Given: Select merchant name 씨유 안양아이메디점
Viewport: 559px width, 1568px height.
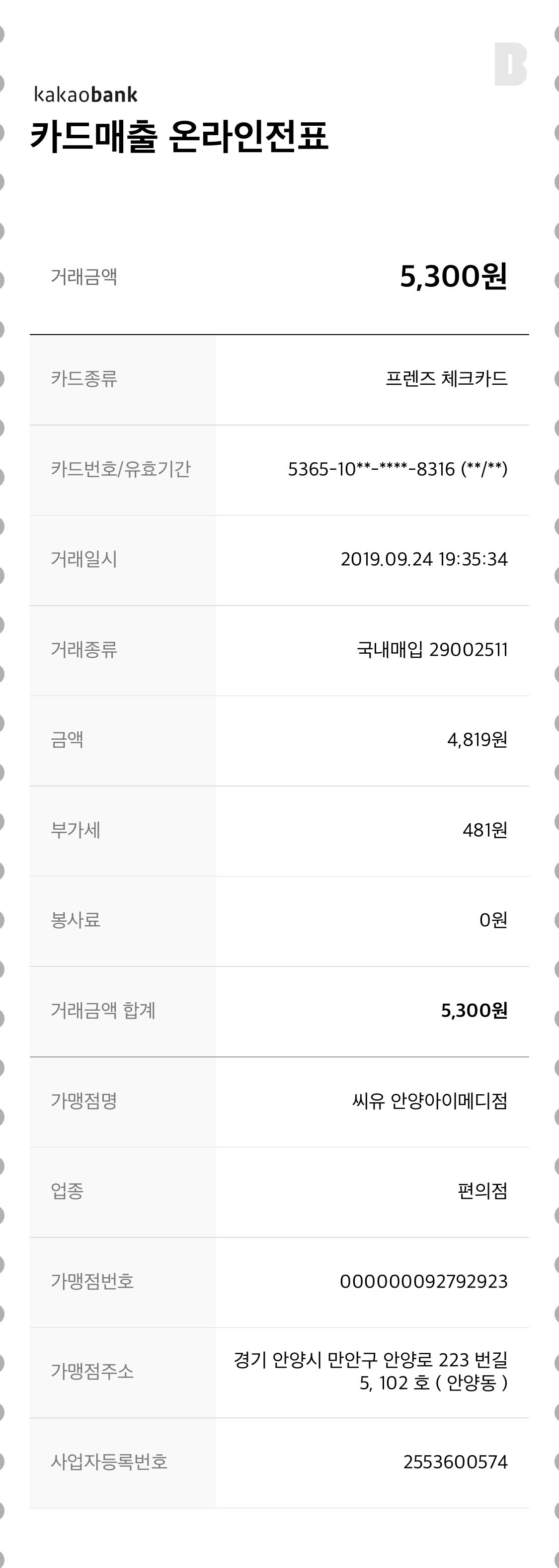Looking at the screenshot, I should 429,1101.
